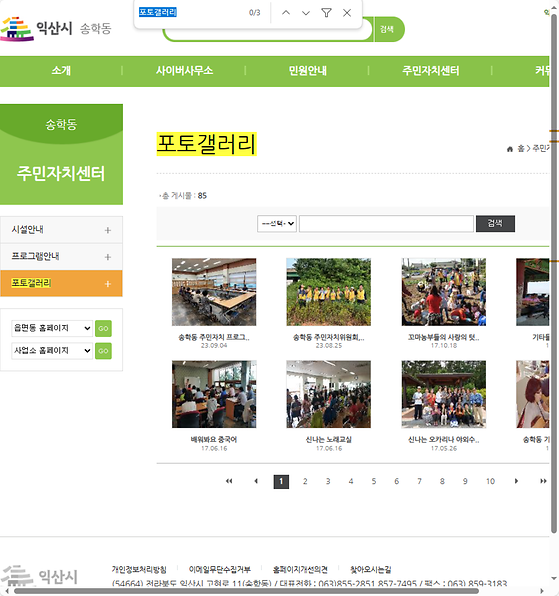Screen dimensions: 559x596
Task: Go to page 5
Action: point(374,482)
